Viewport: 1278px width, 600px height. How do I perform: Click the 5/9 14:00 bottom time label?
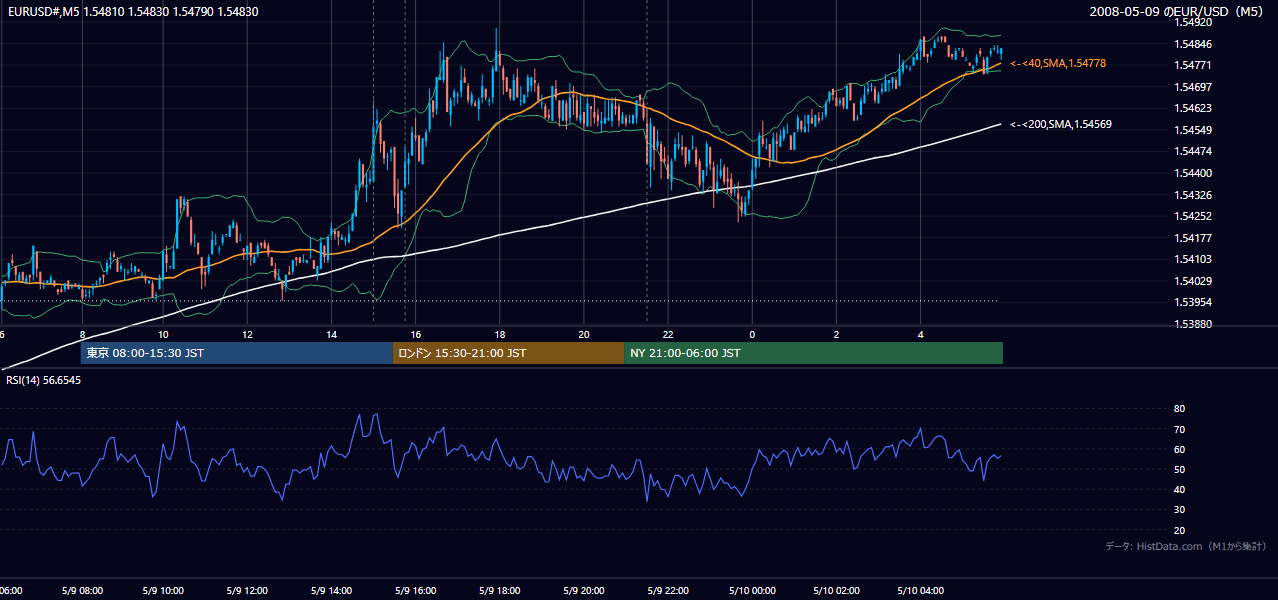(331, 591)
